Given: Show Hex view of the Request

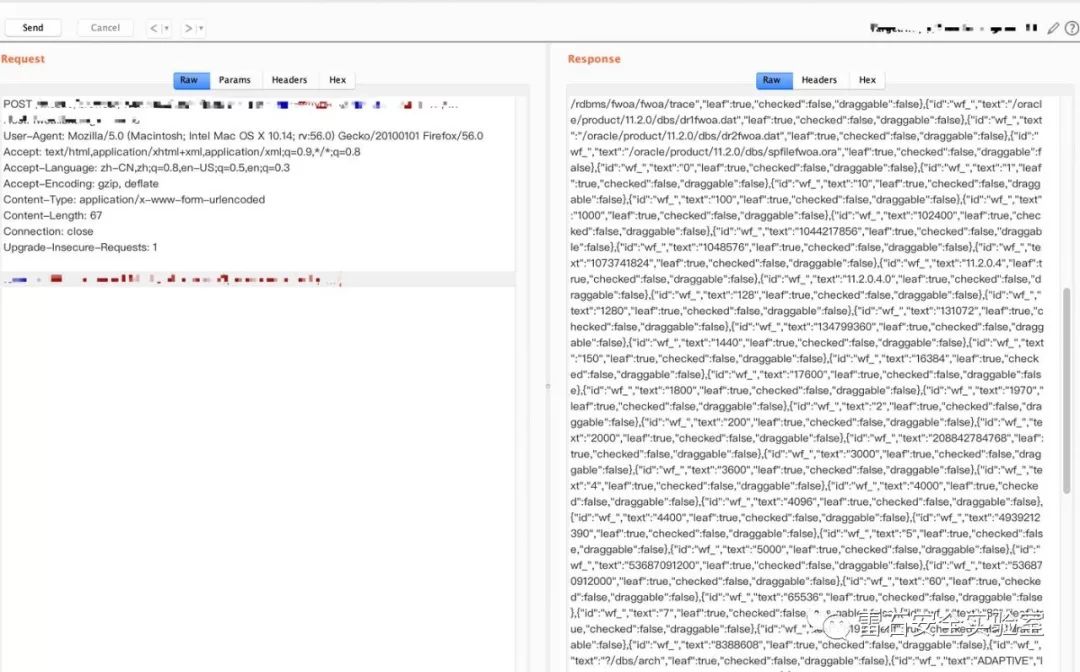Looking at the screenshot, I should tap(338, 80).
